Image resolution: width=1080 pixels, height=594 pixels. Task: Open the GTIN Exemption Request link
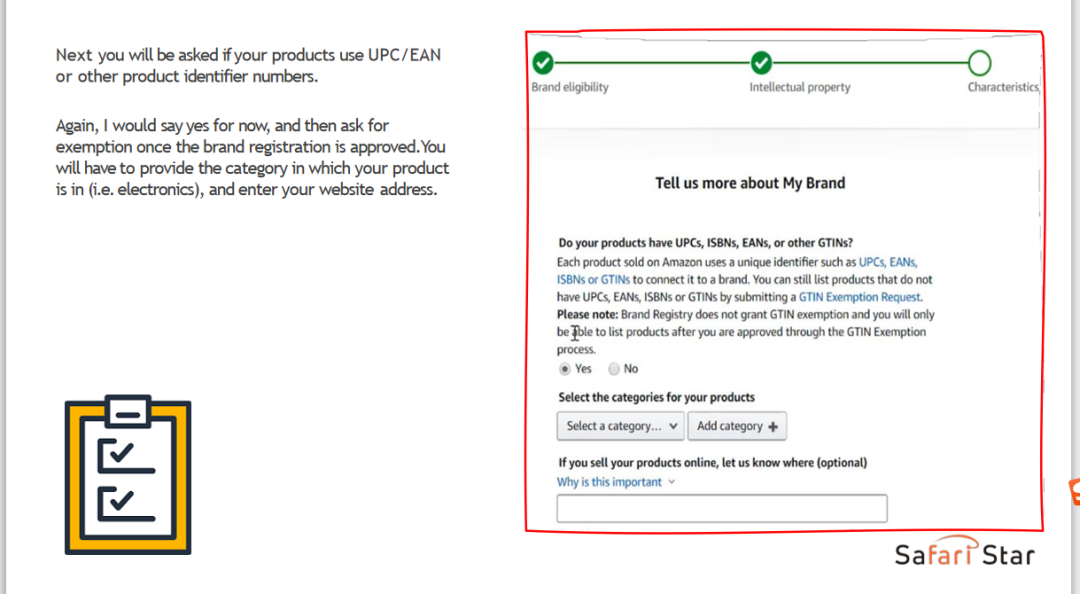[x=859, y=297]
